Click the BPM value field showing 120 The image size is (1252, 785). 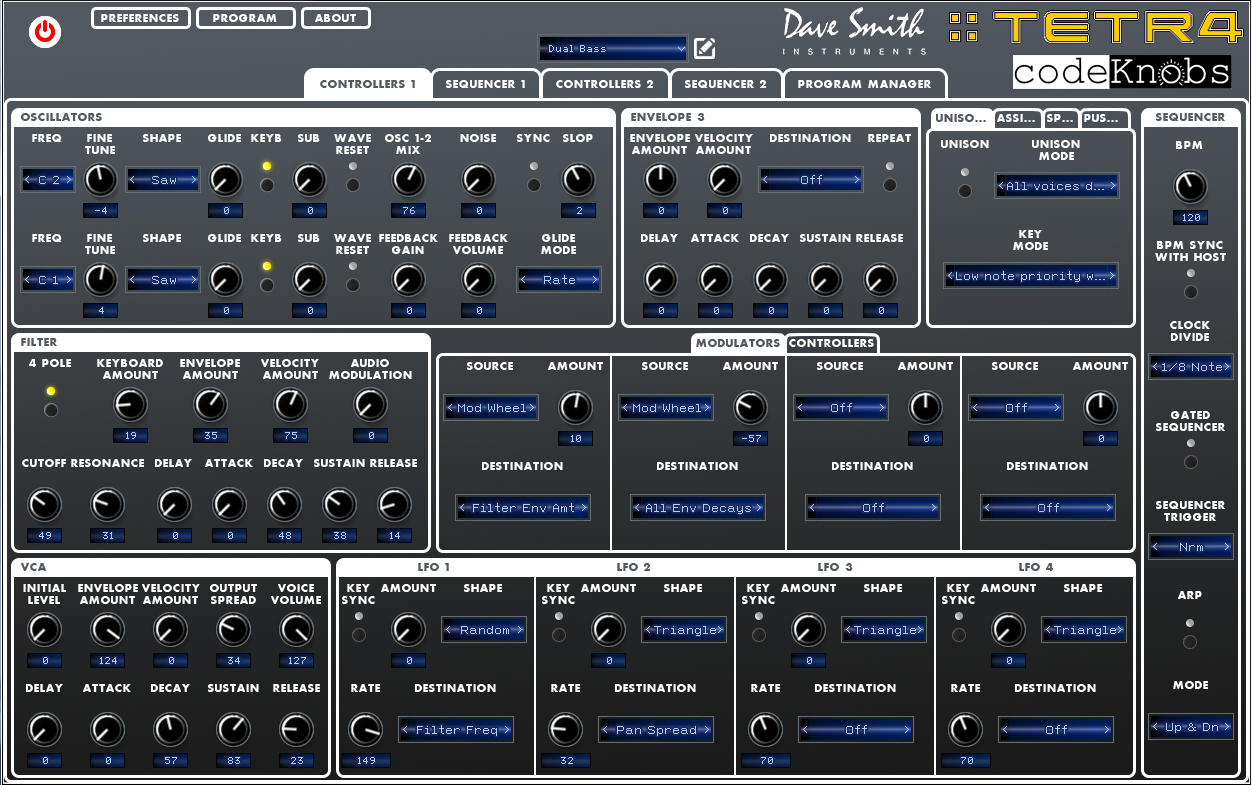tap(1190, 217)
